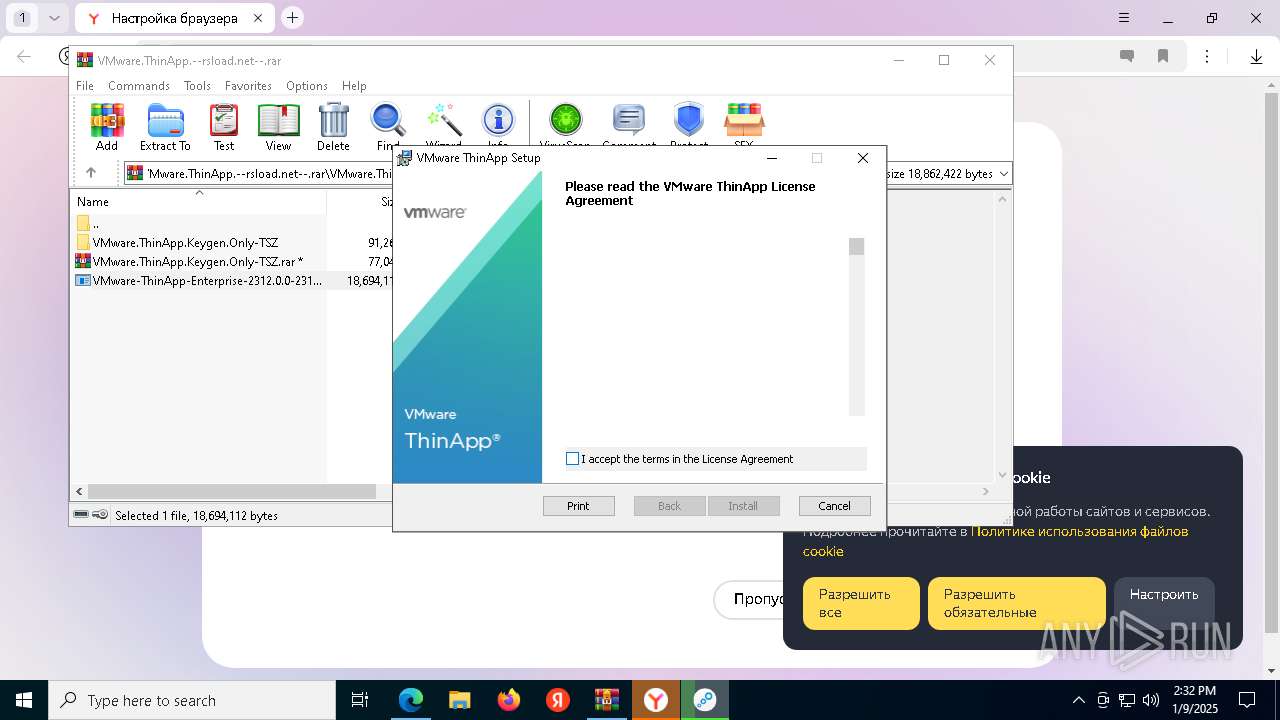This screenshot has width=1280, height=720.
Task: Select the Настройка браузера tab
Action: (x=174, y=18)
